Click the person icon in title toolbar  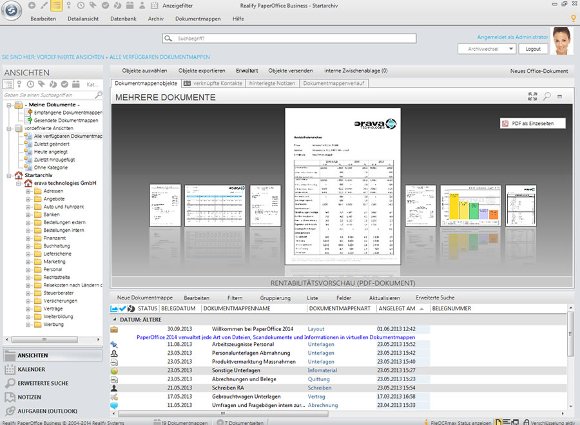click(x=142, y=6)
